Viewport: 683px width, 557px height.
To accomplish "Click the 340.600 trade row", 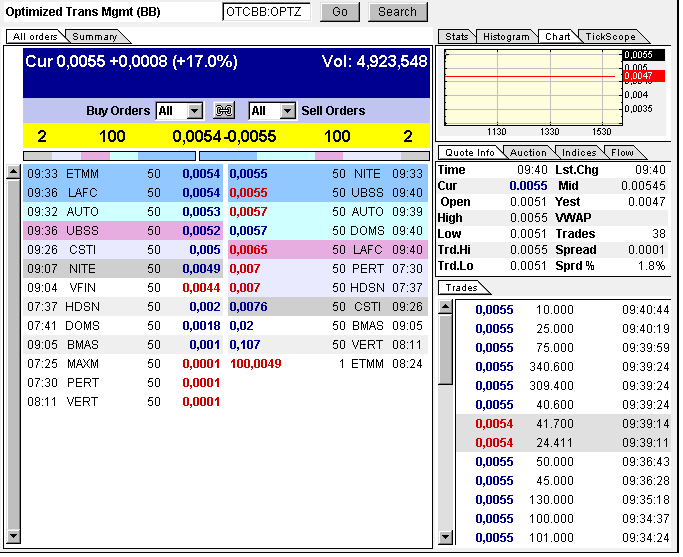I will (x=563, y=367).
